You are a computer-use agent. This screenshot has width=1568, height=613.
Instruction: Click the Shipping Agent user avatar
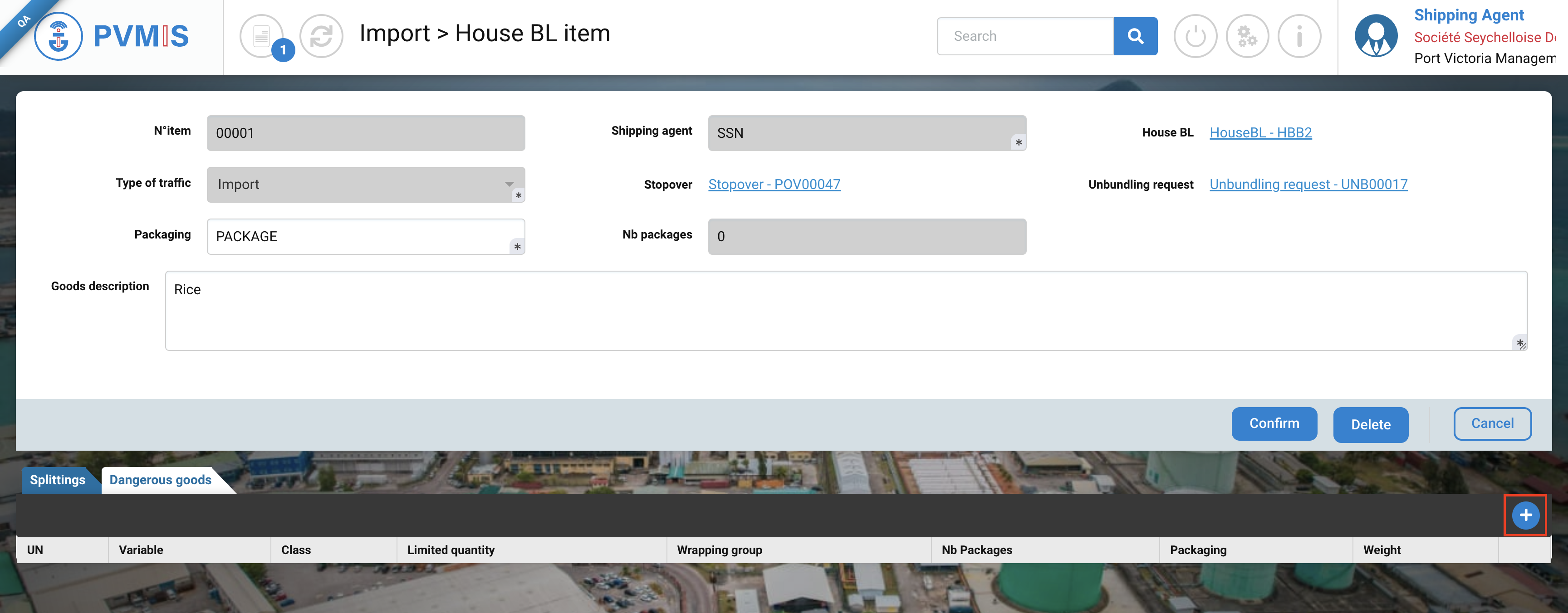1376,36
